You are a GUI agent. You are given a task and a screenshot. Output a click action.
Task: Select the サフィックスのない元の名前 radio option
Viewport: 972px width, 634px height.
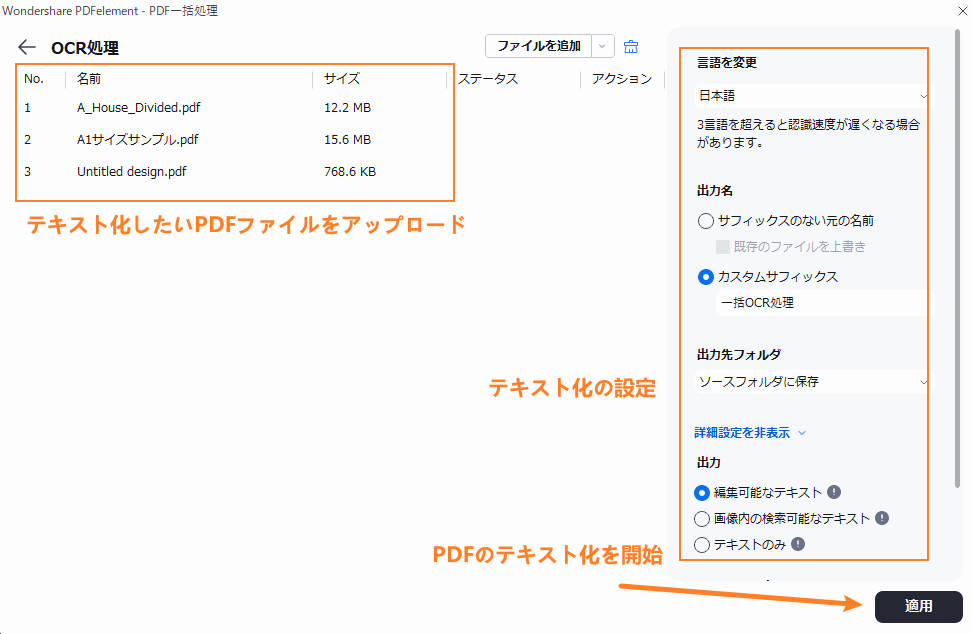point(706,221)
